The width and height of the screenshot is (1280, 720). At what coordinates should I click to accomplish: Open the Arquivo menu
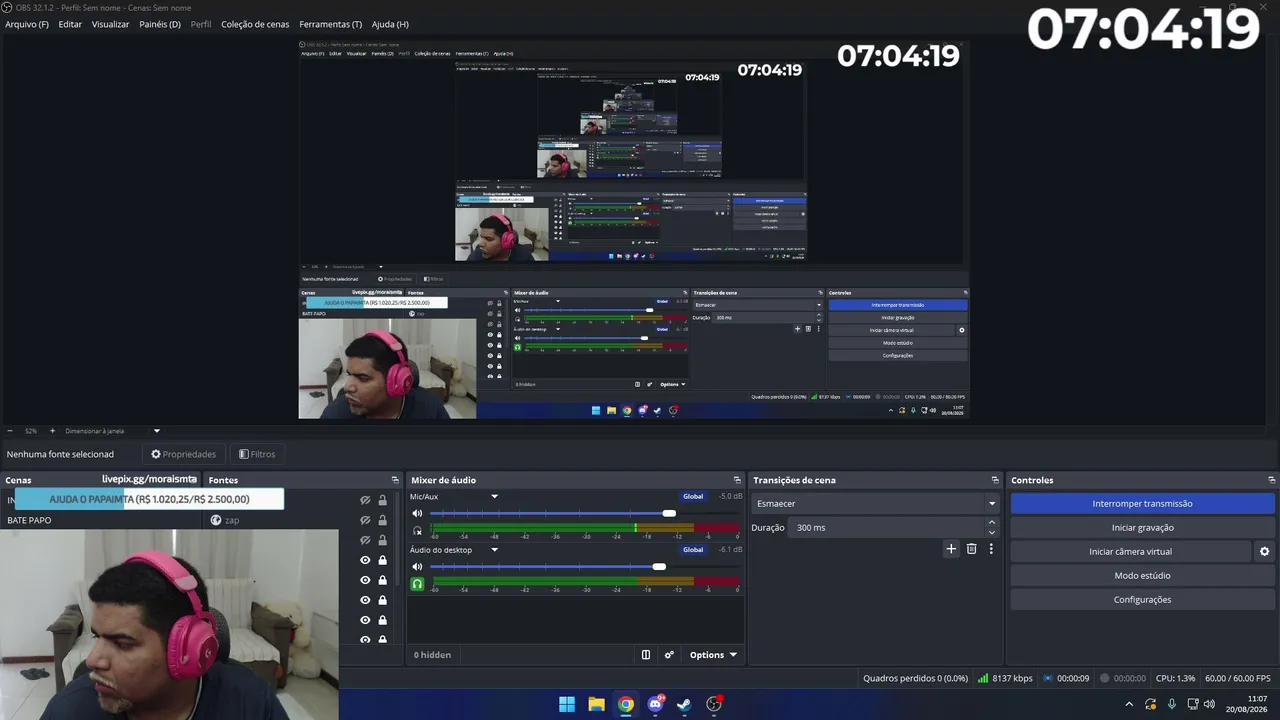(27, 24)
